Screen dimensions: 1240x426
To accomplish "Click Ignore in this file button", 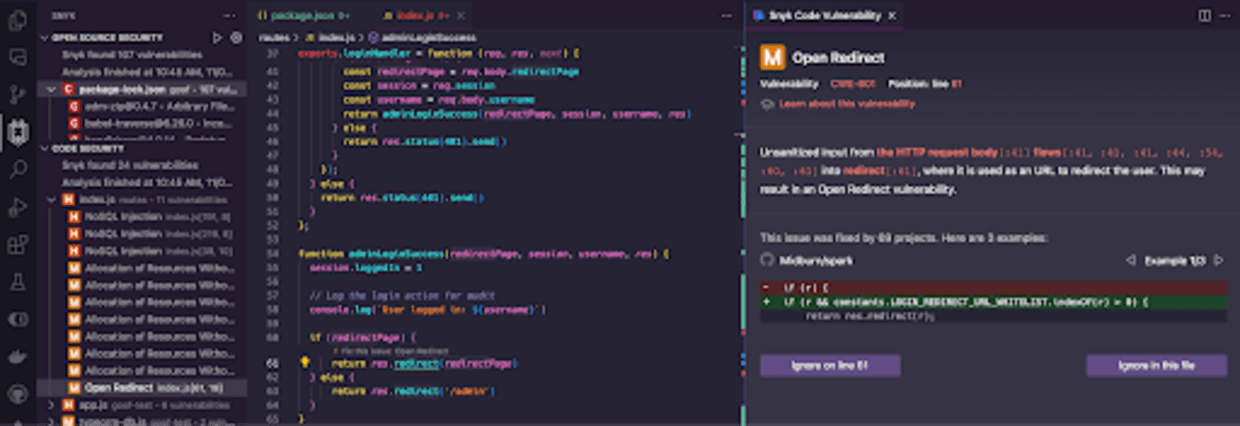I will pyautogui.click(x=1157, y=365).
